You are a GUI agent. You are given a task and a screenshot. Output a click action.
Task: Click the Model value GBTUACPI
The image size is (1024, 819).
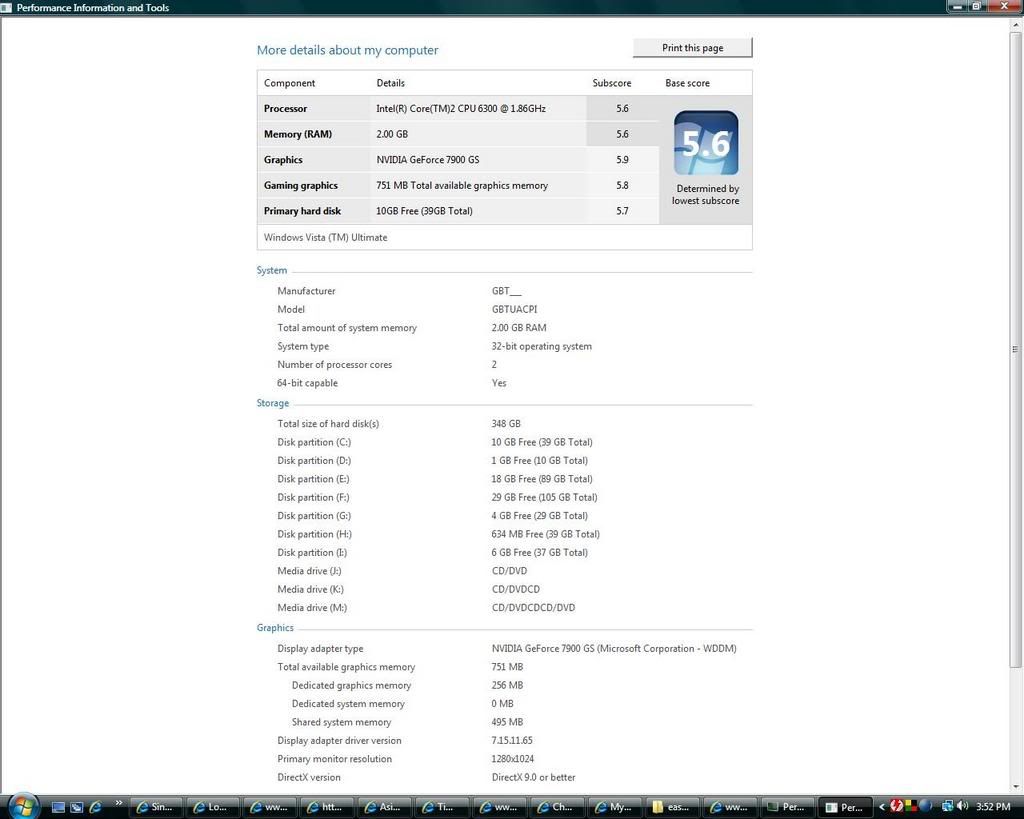[515, 310]
